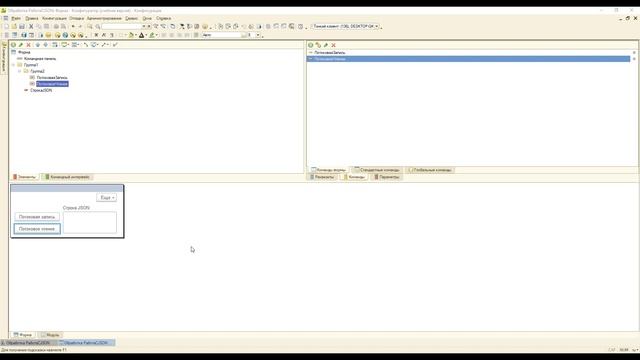Open the font name dropdown
The width and height of the screenshot is (640, 360).
[244, 36]
